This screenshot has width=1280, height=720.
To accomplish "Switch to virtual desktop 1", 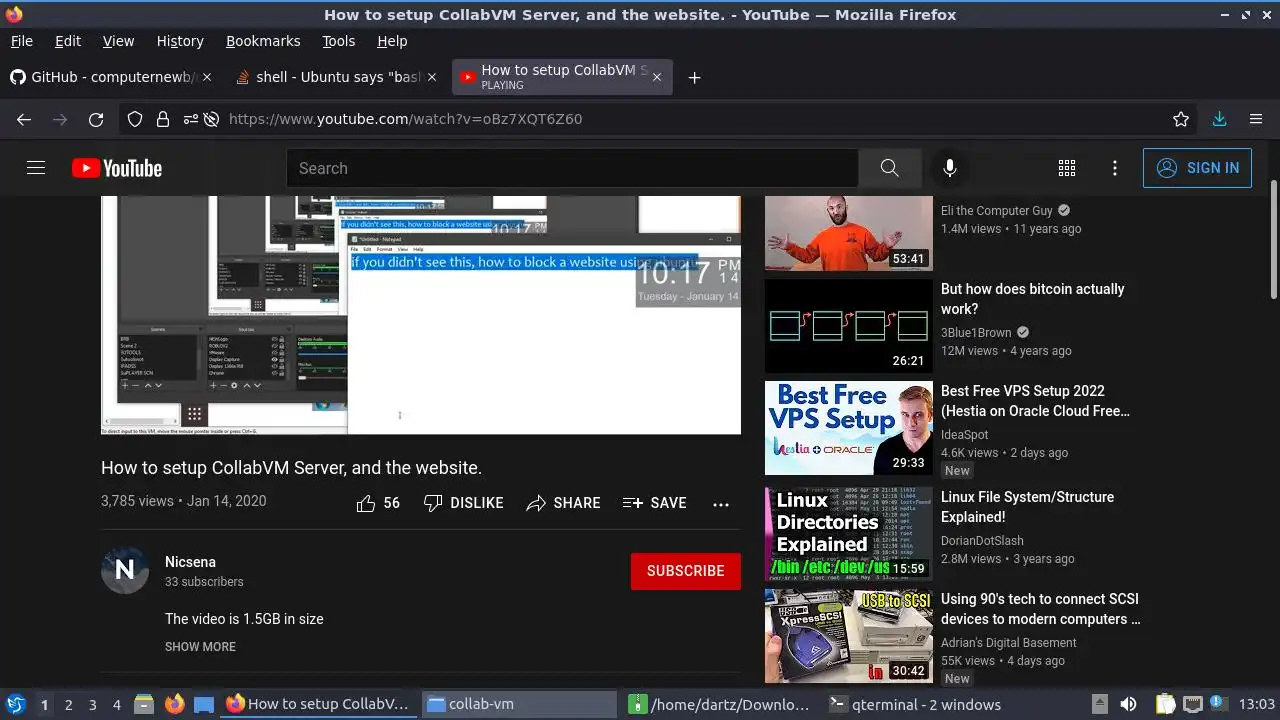I will point(44,705).
